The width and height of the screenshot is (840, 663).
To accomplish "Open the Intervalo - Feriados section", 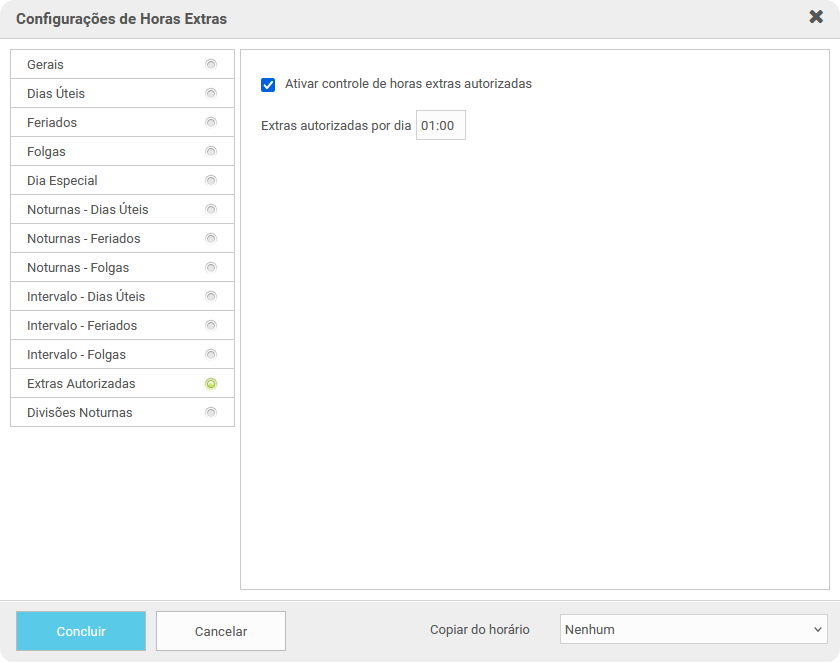I will pos(82,325).
